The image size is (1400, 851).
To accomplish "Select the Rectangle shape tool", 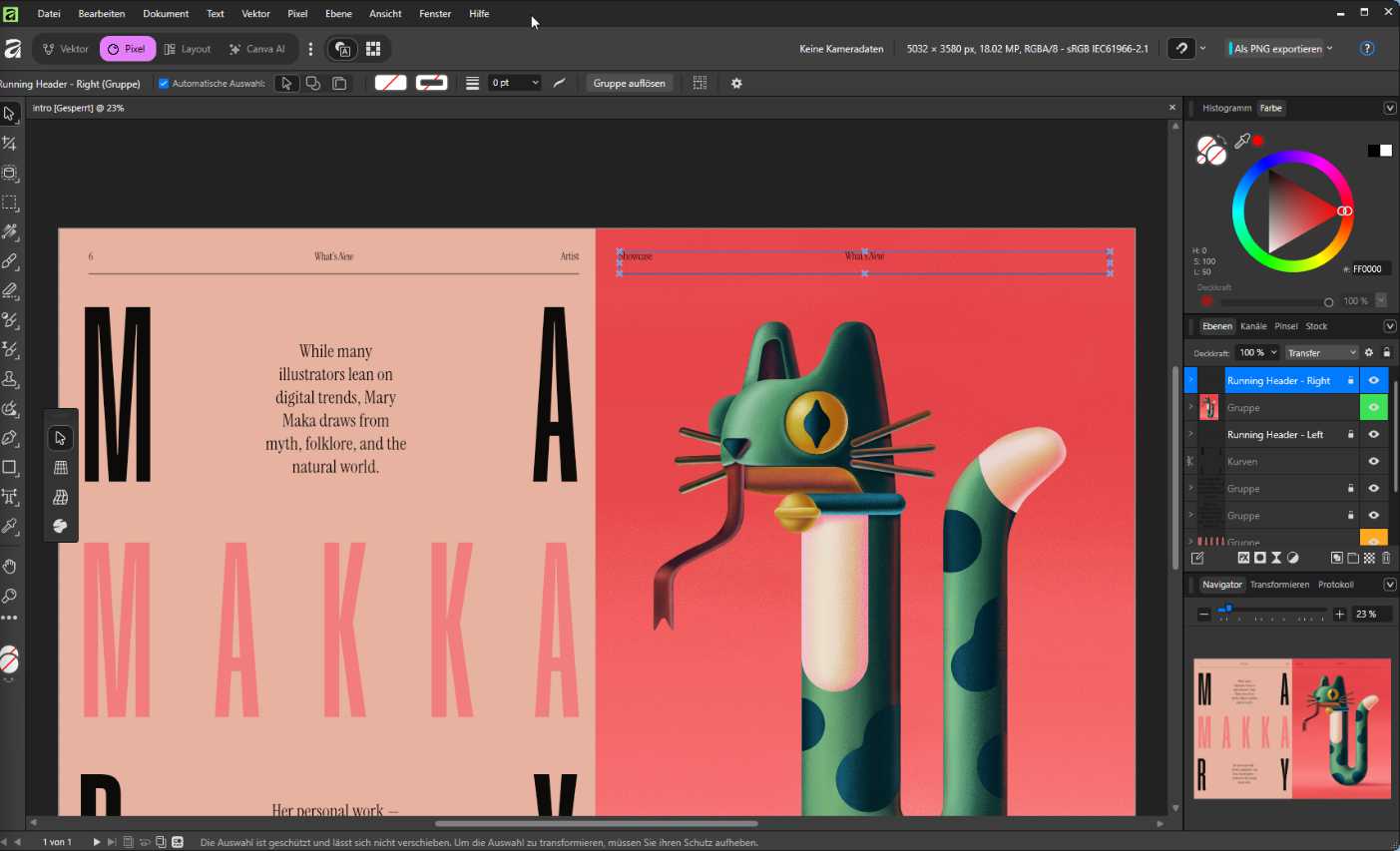I will (x=10, y=467).
